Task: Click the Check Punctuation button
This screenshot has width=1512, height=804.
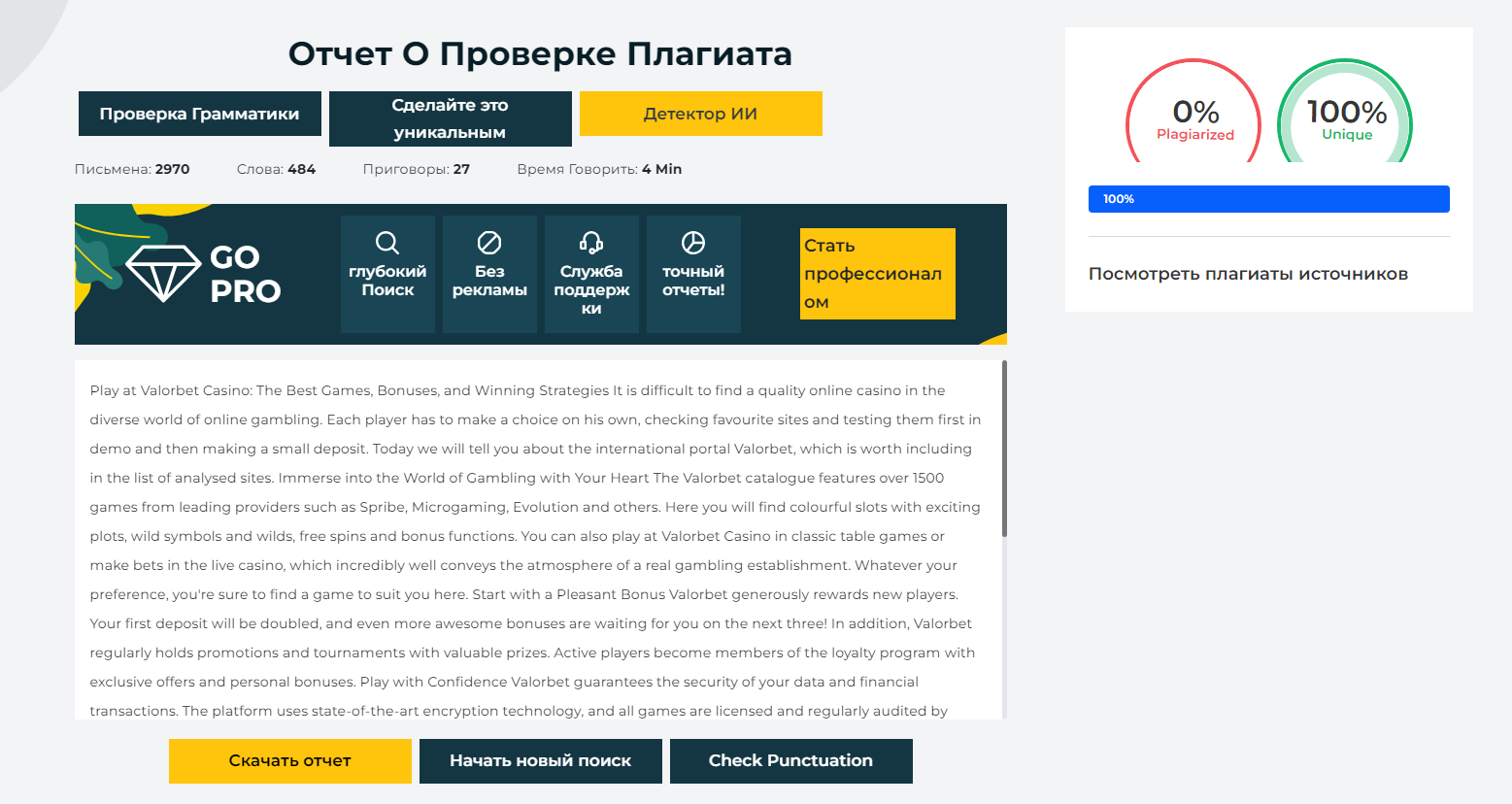Action: coord(791,761)
